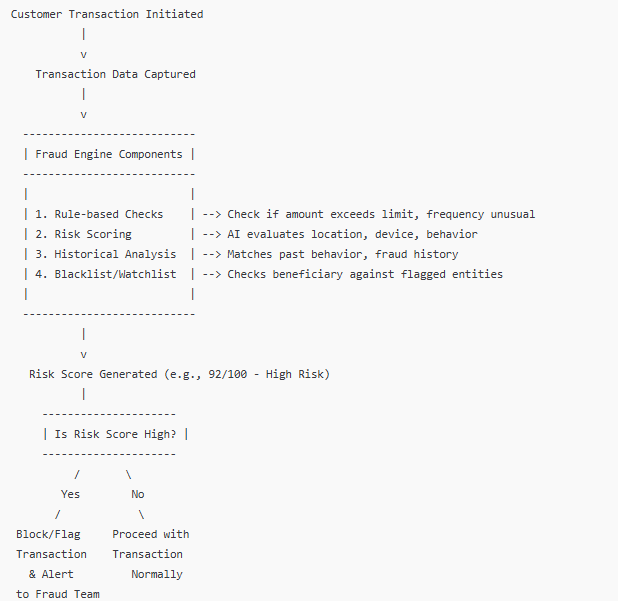Click the 'Block/Flag' outcome text
The height and width of the screenshot is (601, 618).
click(x=48, y=534)
